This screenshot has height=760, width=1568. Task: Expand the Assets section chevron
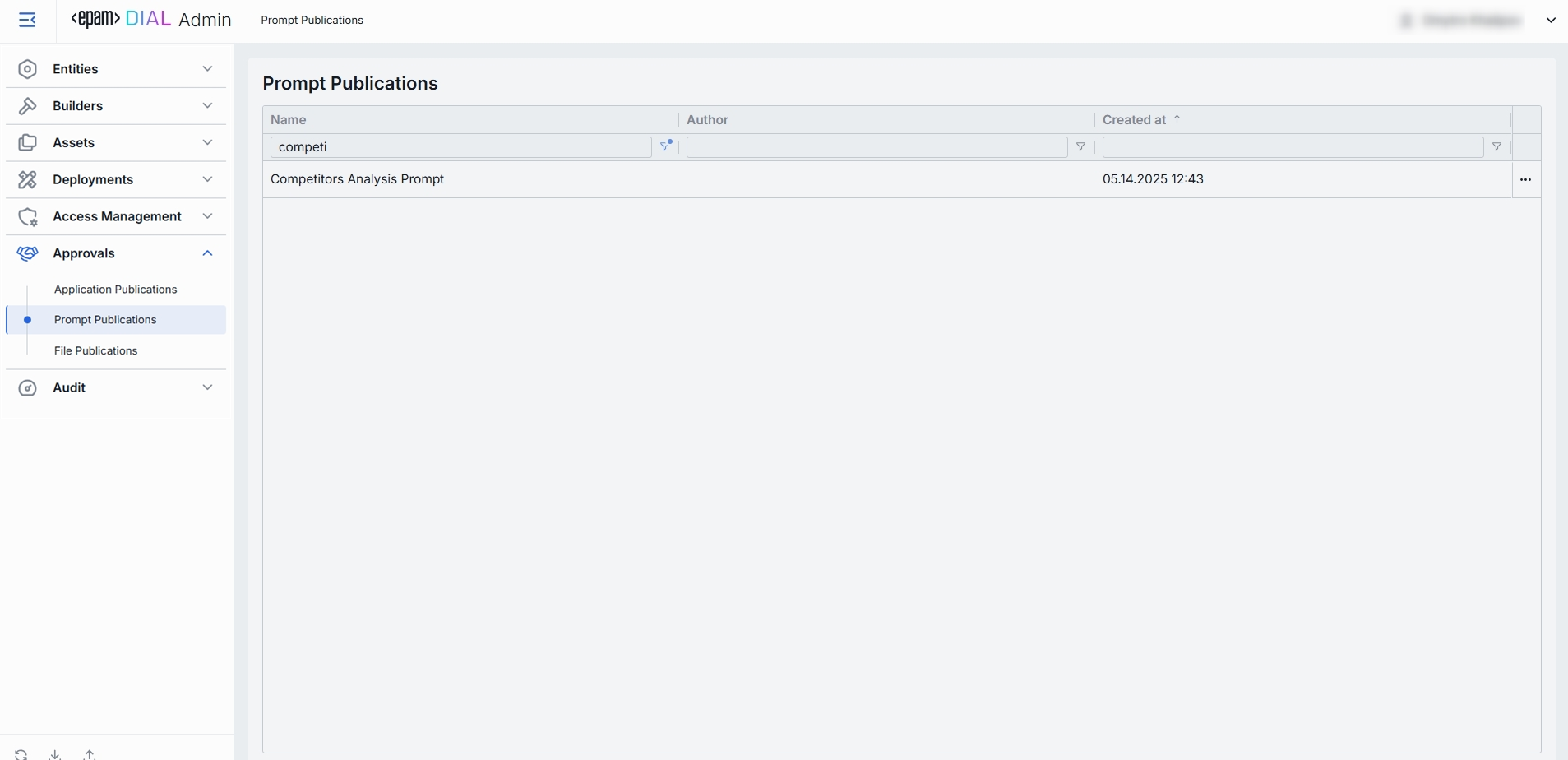click(207, 143)
